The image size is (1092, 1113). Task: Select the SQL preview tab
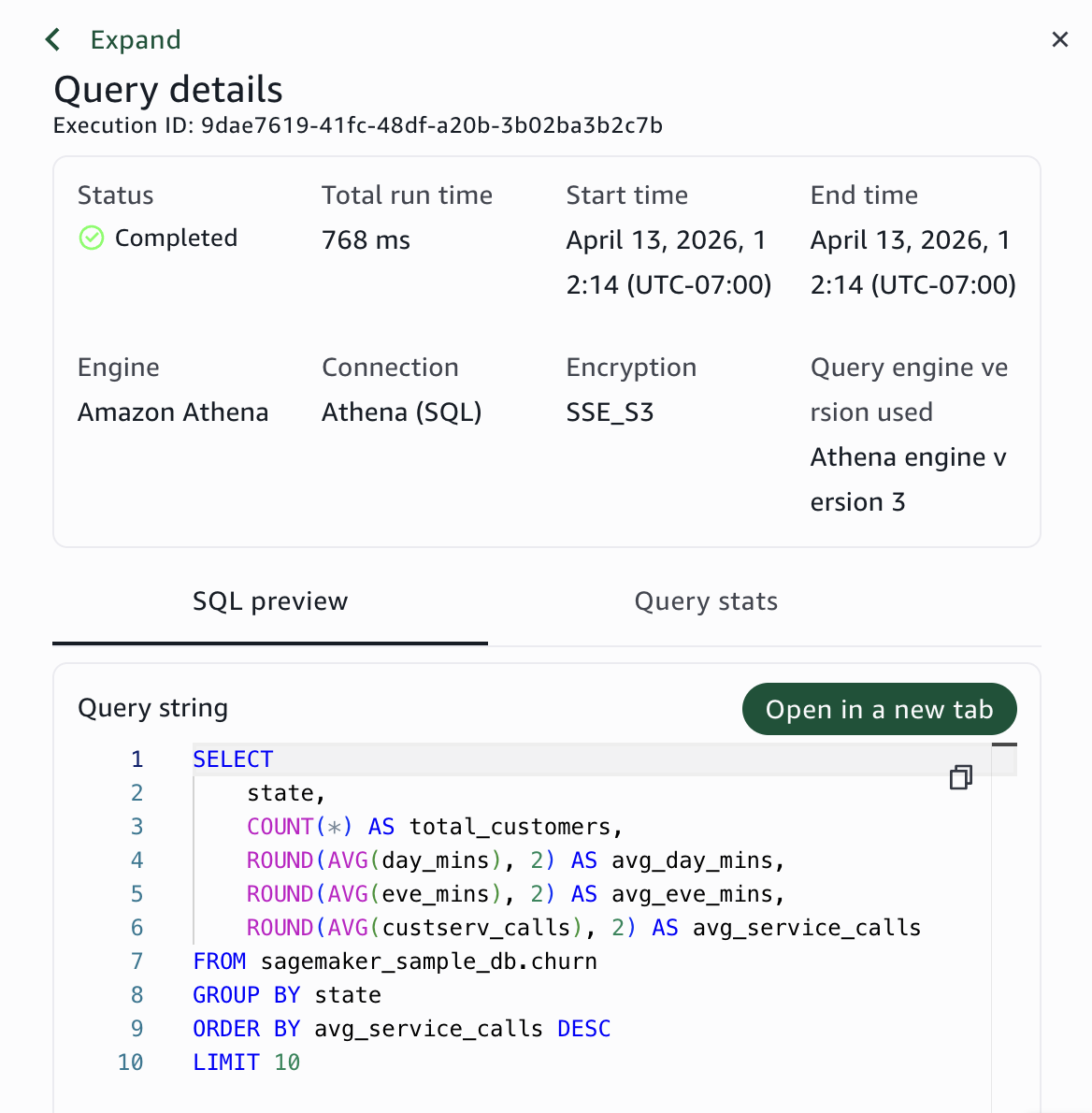click(269, 601)
